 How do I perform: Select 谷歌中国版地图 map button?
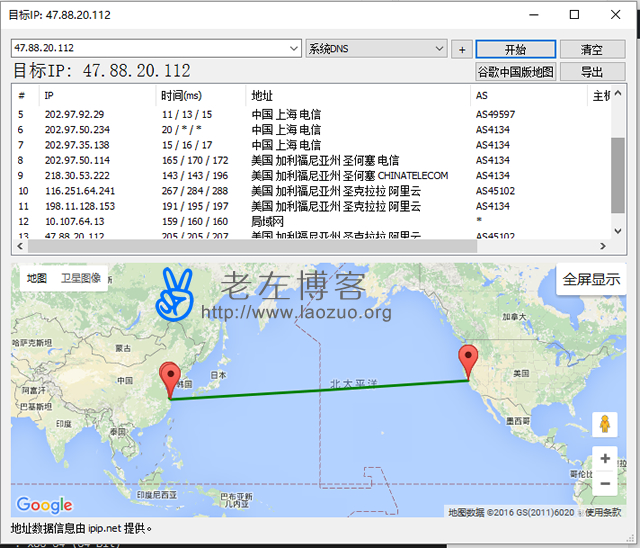515,72
